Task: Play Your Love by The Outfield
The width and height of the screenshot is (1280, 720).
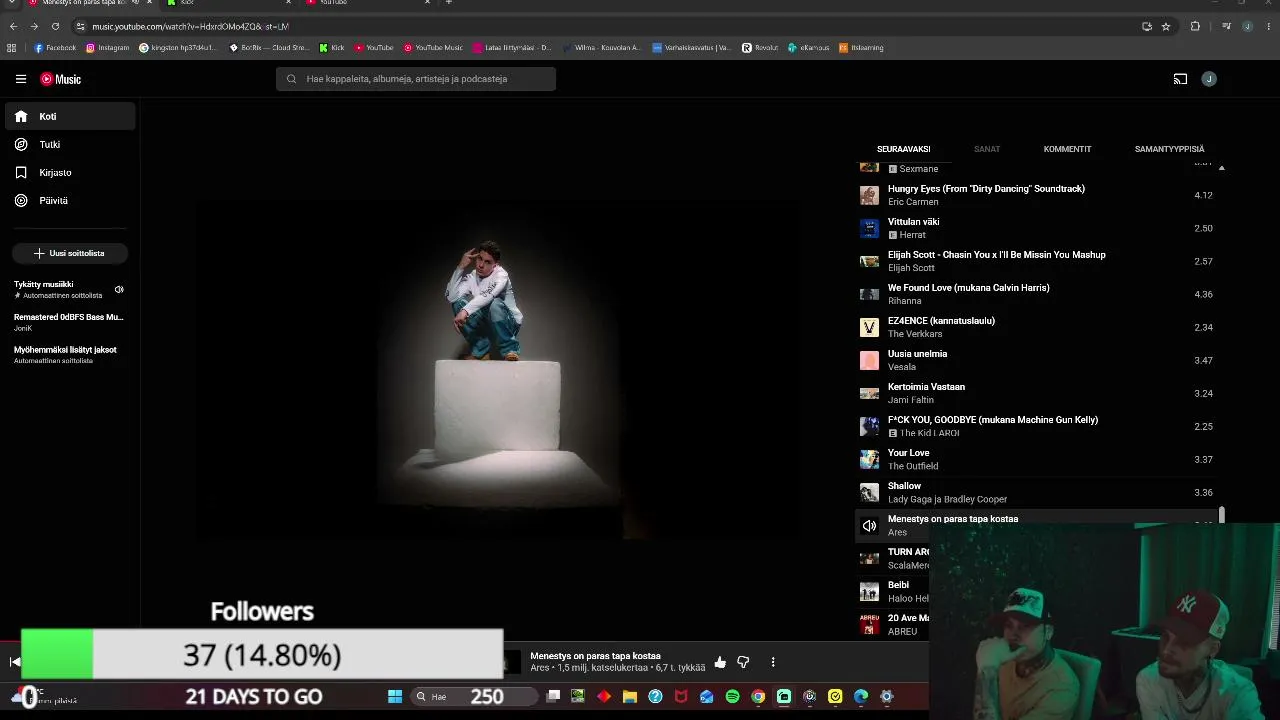Action: click(1037, 459)
